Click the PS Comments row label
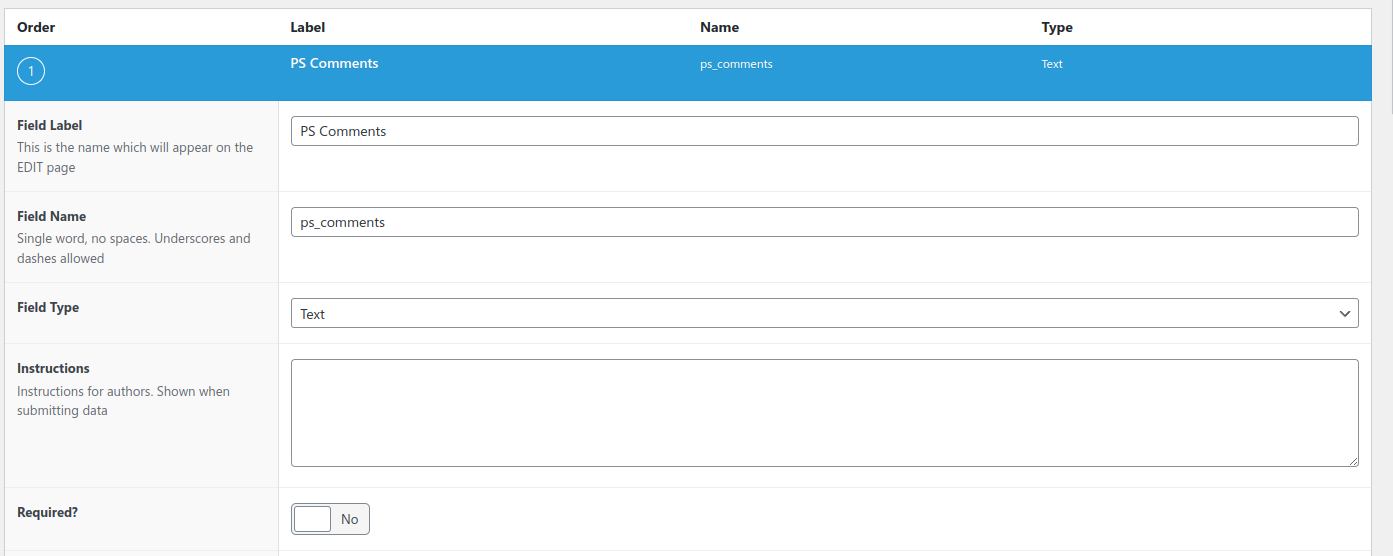Viewport: 1393px width, 556px height. point(334,63)
